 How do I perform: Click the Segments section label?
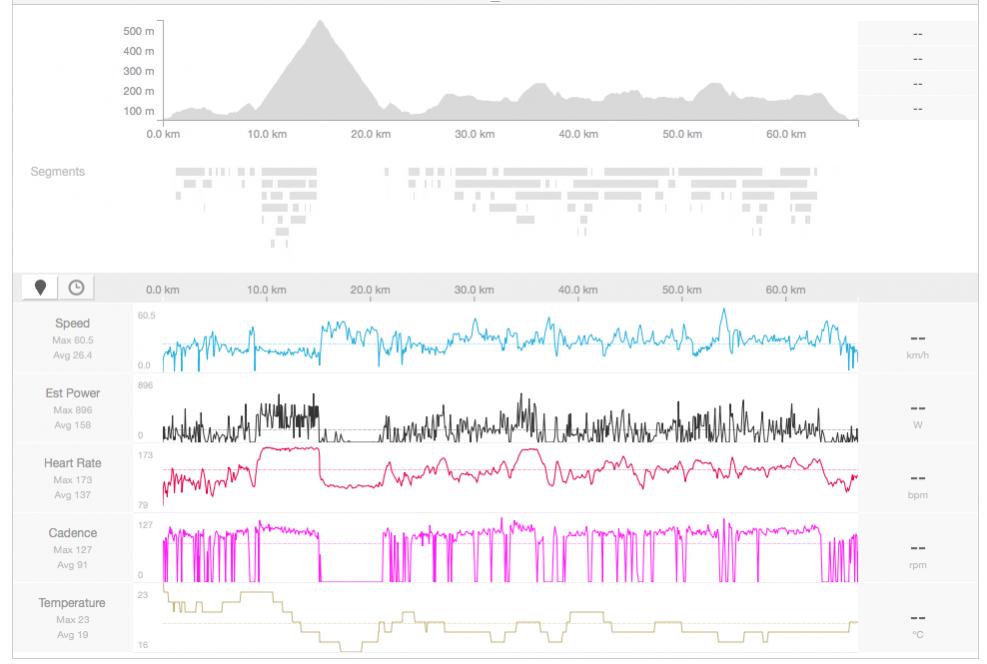(58, 172)
